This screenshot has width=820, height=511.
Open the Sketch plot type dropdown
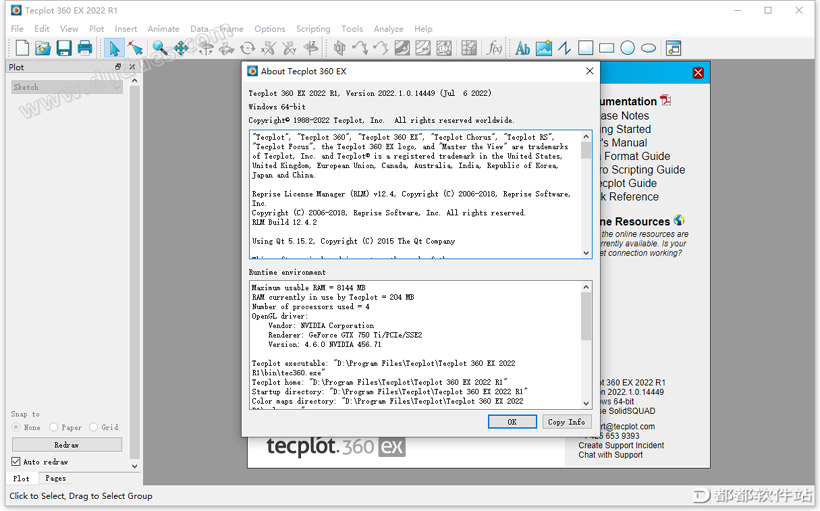coord(67,87)
